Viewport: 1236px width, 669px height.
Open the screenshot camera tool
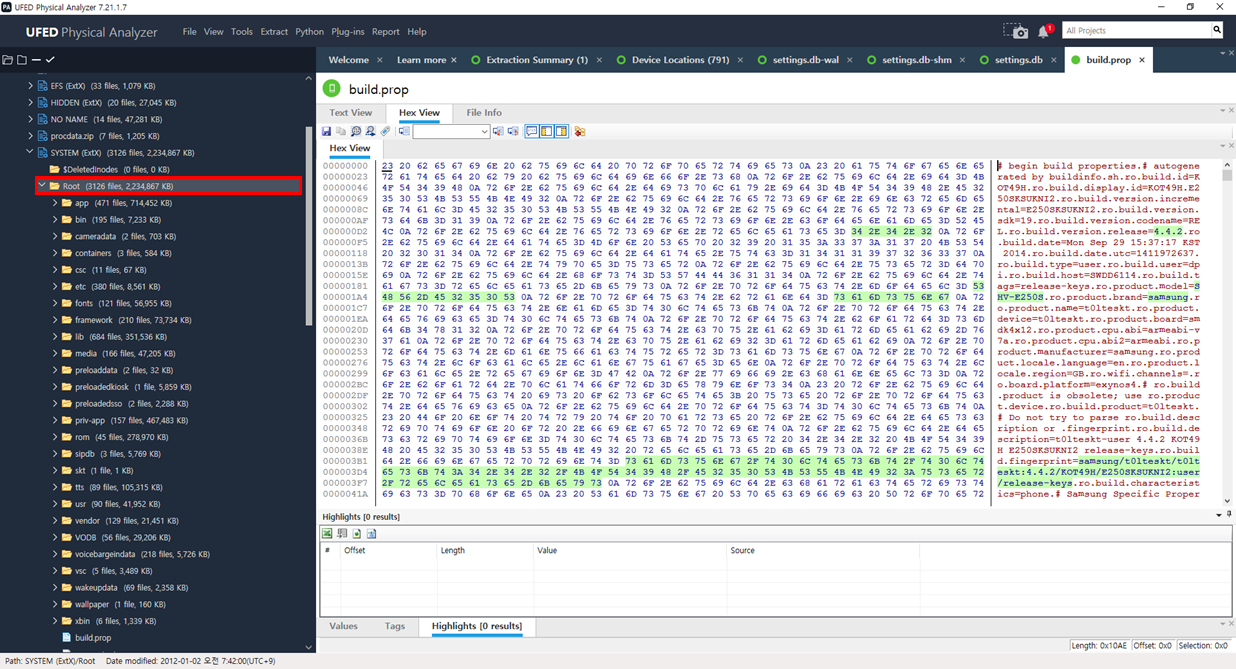(1016, 31)
